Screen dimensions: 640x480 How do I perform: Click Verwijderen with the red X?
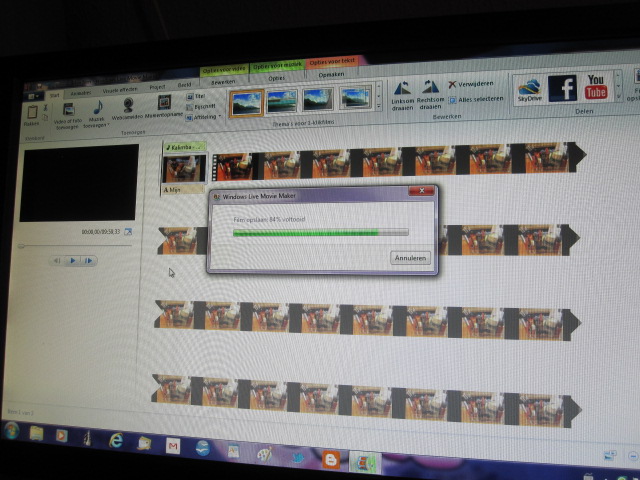point(471,84)
